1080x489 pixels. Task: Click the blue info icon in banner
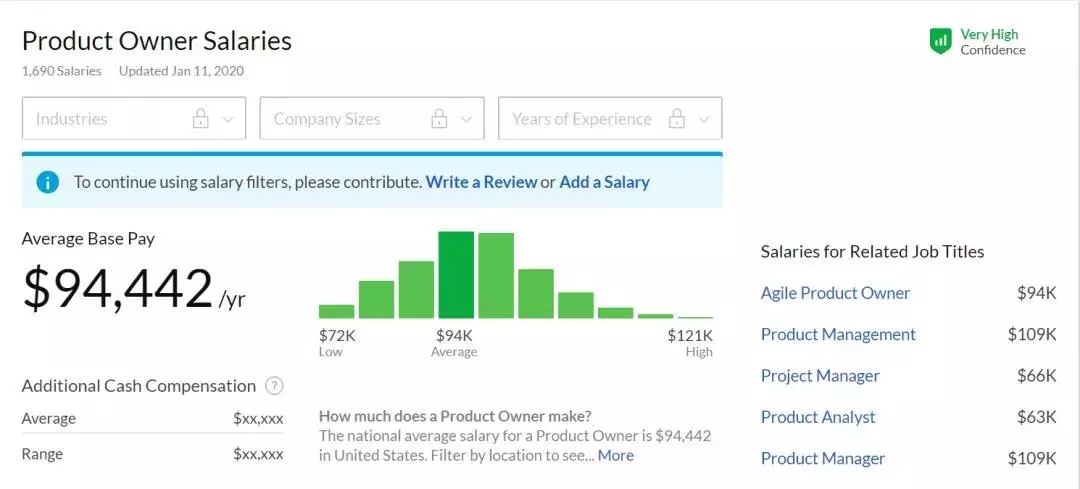48,182
